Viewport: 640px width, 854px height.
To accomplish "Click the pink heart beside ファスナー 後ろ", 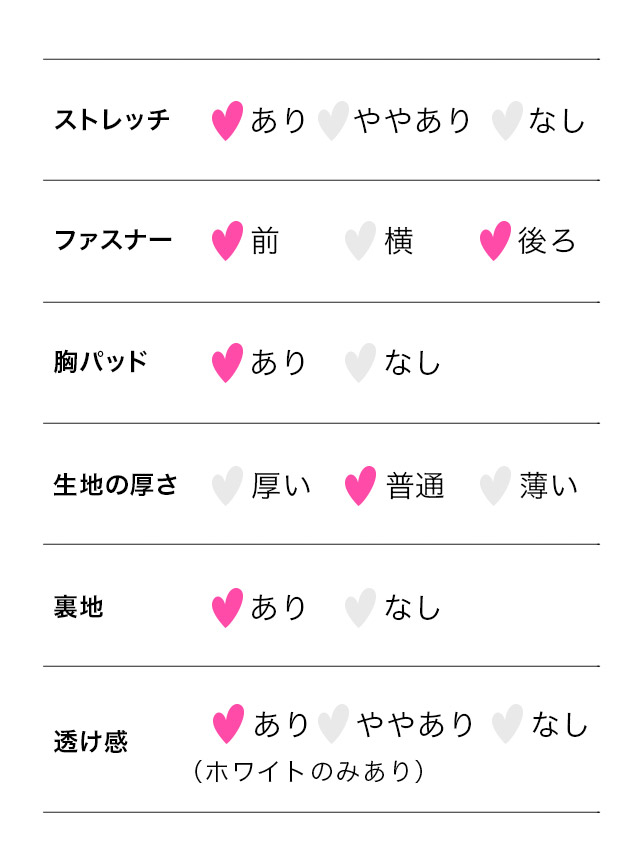I will coord(495,242).
